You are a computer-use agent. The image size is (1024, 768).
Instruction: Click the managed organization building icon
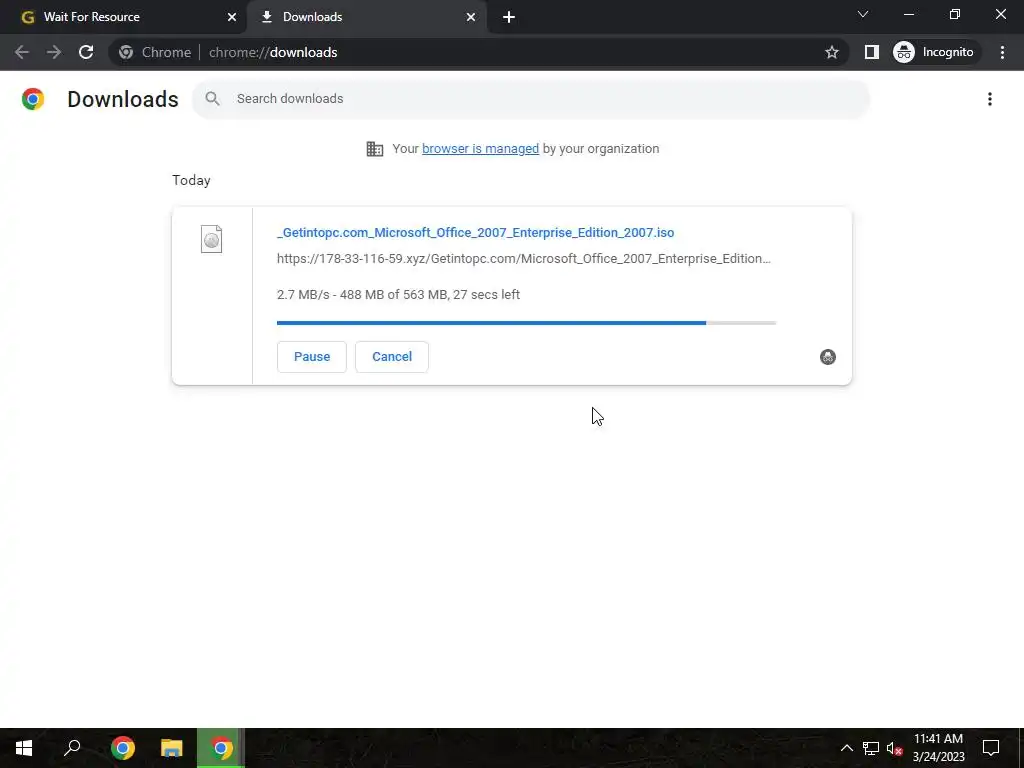375,149
